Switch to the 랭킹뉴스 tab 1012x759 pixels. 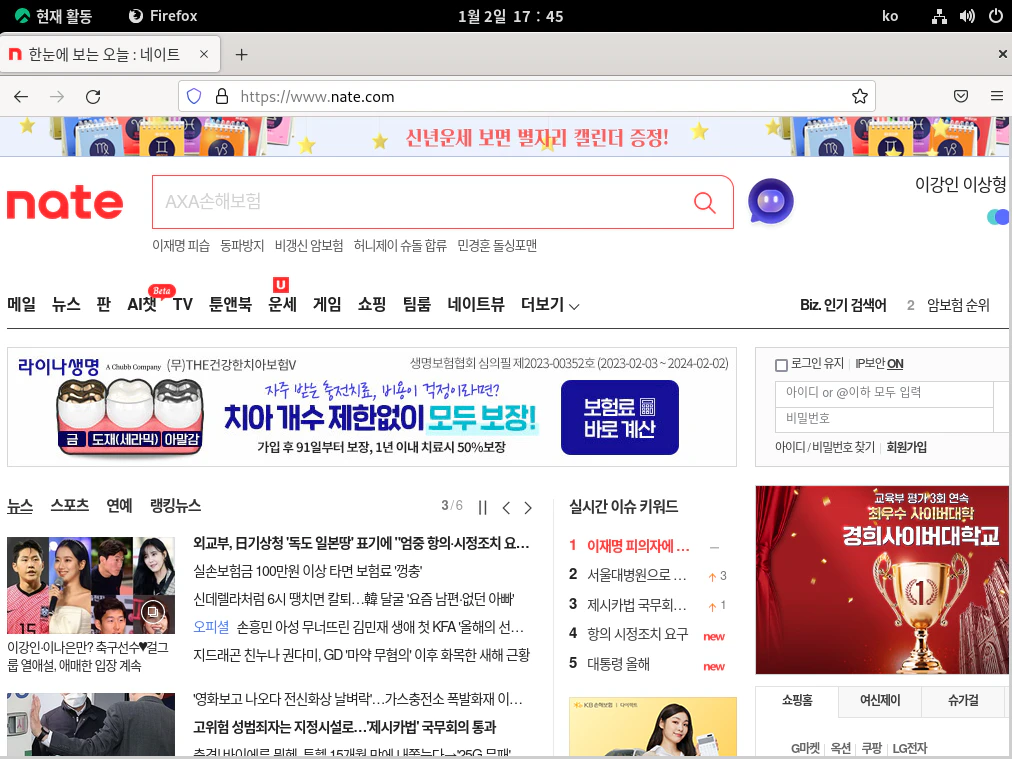176,505
